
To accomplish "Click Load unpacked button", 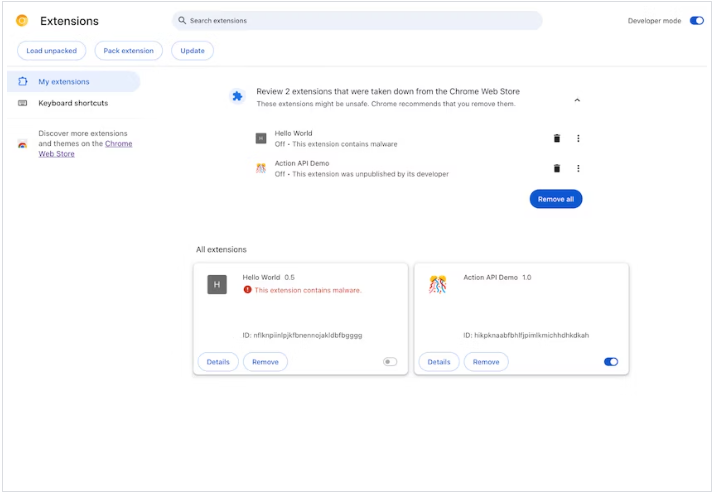I will pyautogui.click(x=51, y=51).
